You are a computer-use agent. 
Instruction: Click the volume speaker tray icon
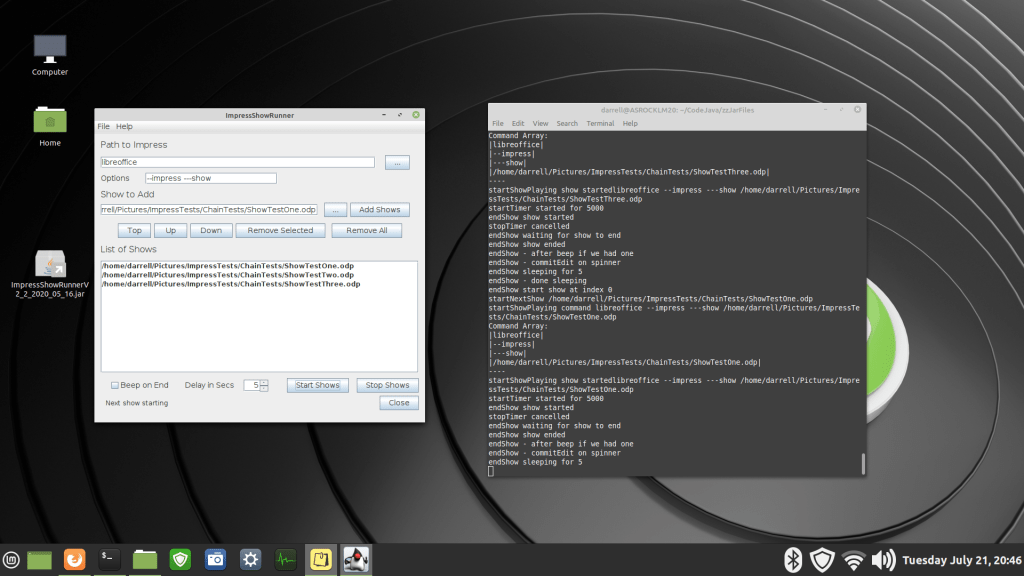(x=883, y=560)
